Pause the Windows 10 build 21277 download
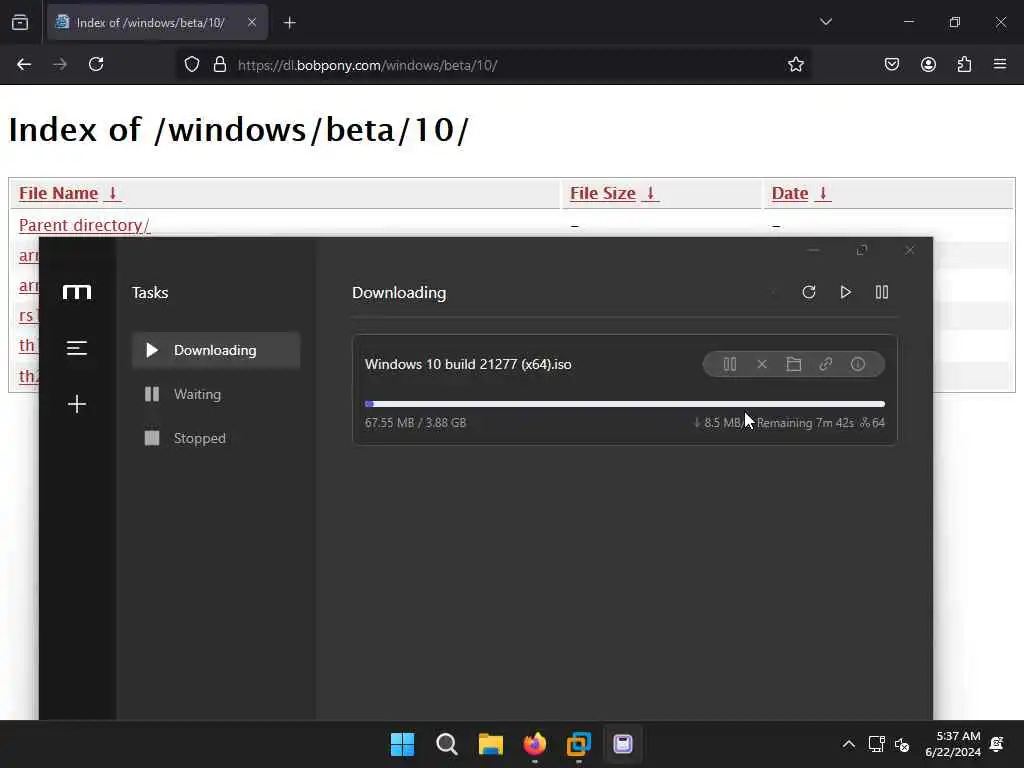 (730, 364)
